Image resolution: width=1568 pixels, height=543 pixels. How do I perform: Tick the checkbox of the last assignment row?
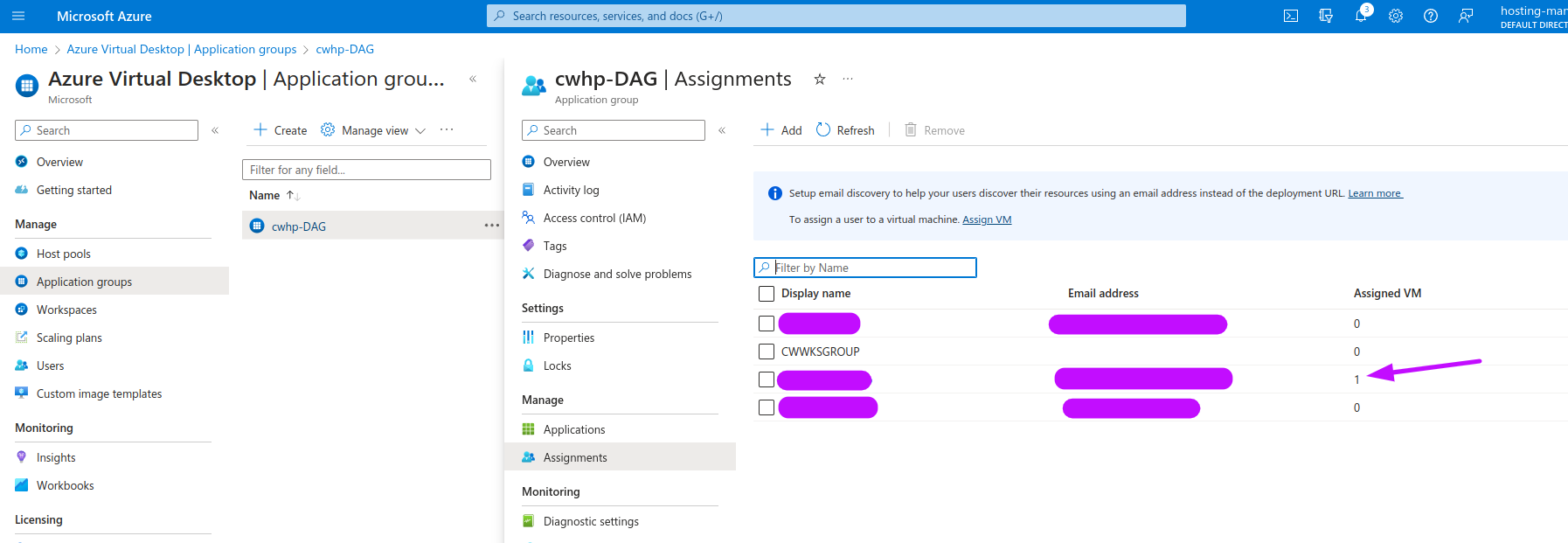[x=767, y=407]
